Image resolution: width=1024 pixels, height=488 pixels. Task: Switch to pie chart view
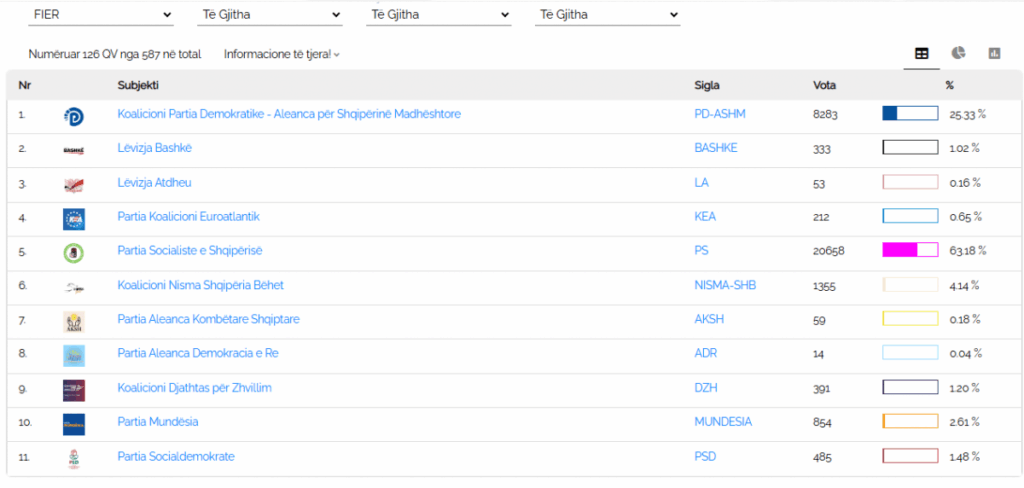point(958,54)
